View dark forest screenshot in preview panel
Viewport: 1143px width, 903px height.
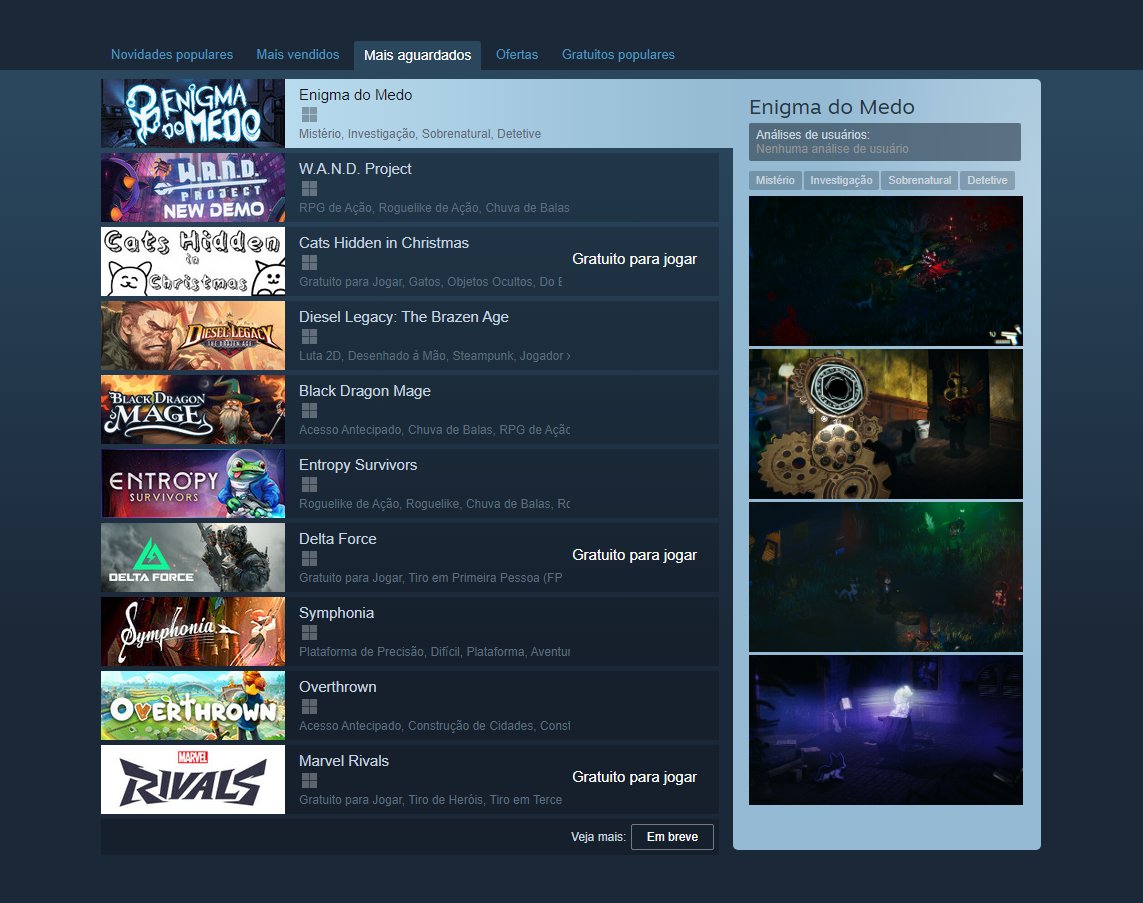[886, 271]
